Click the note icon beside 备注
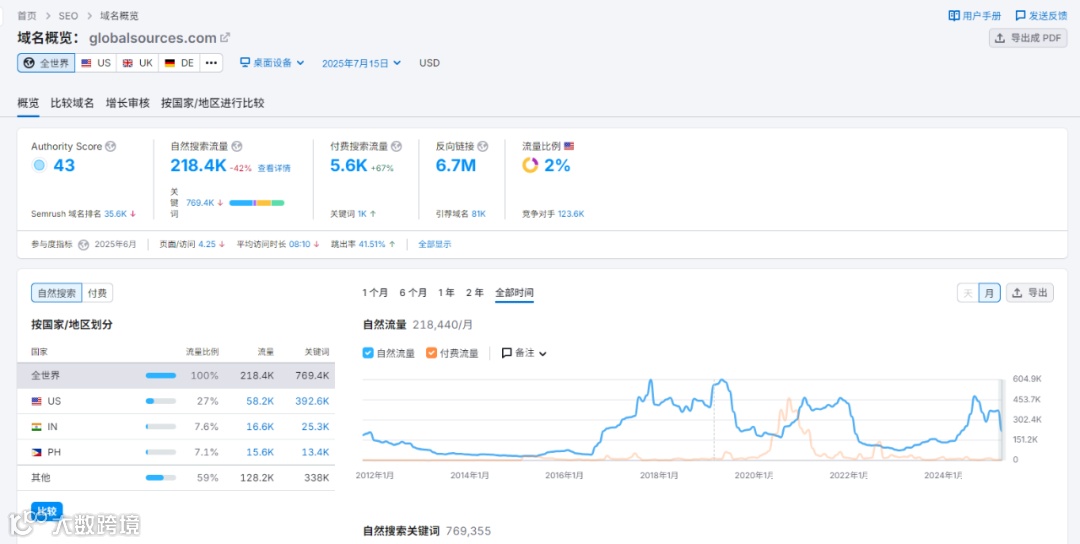Viewport: 1080px width, 544px height. point(506,353)
